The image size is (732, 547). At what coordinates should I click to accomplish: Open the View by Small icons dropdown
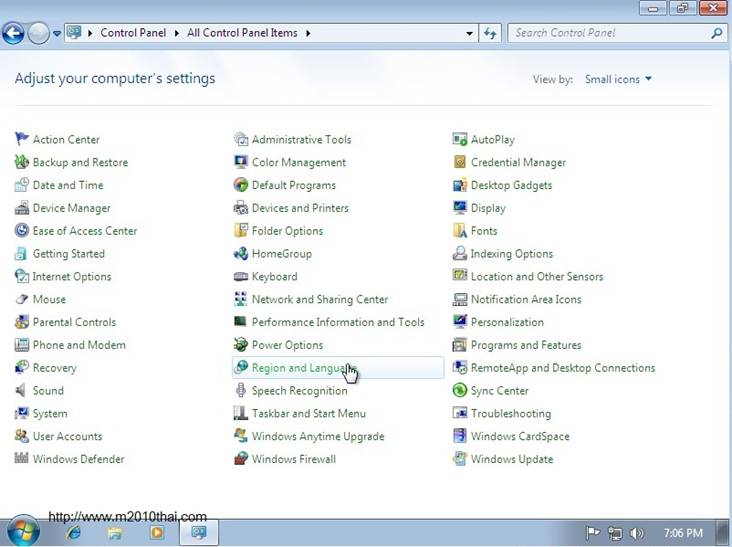click(618, 79)
